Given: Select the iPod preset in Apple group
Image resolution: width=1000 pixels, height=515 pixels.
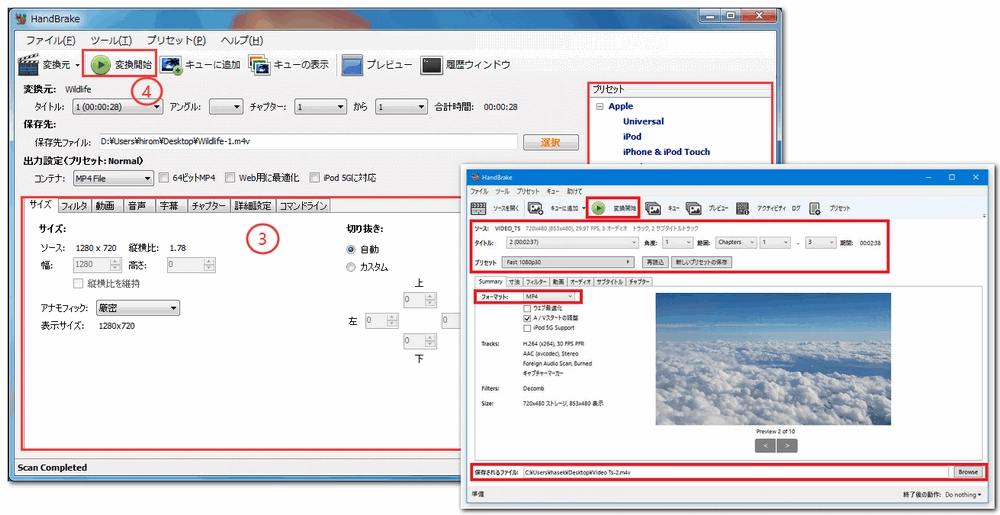Looking at the screenshot, I should pos(632,136).
